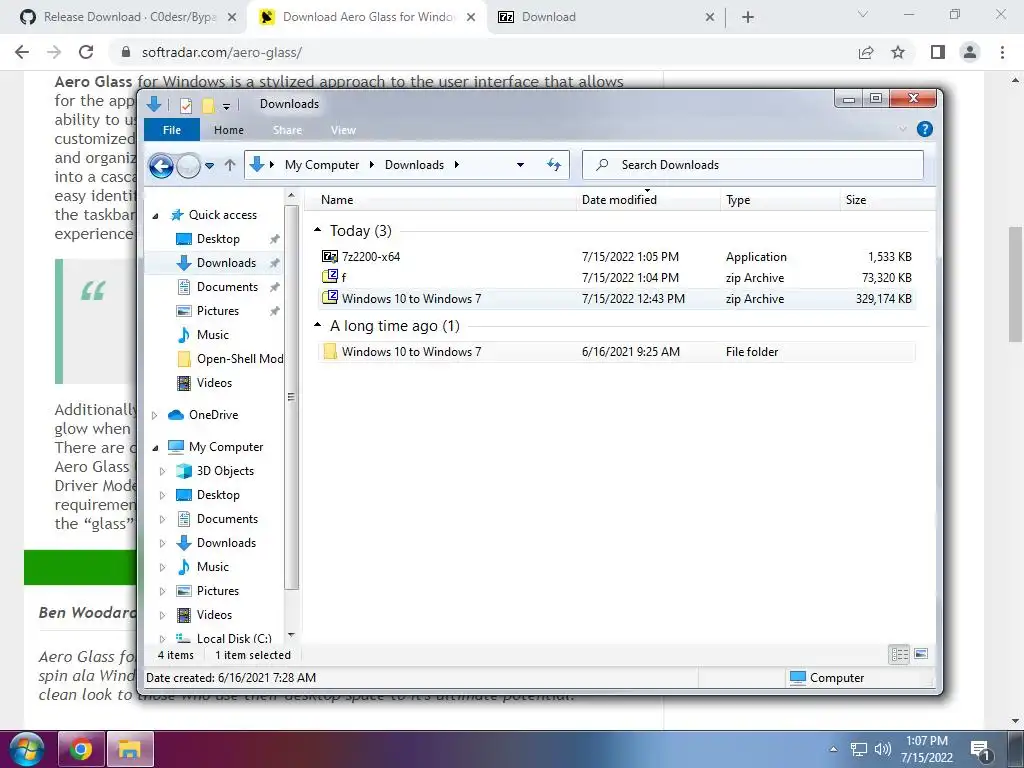Open Documents under Quick access
The height and width of the screenshot is (768, 1024).
point(227,287)
